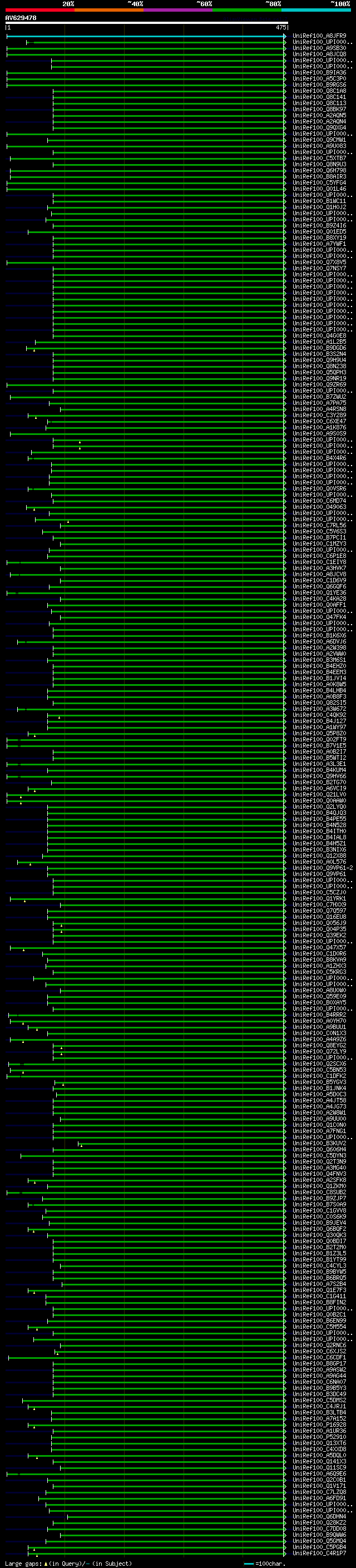Screen dimensions: 356x1568
Task: Click the green ~80% identity legend segment
Action: click(247, 10)
